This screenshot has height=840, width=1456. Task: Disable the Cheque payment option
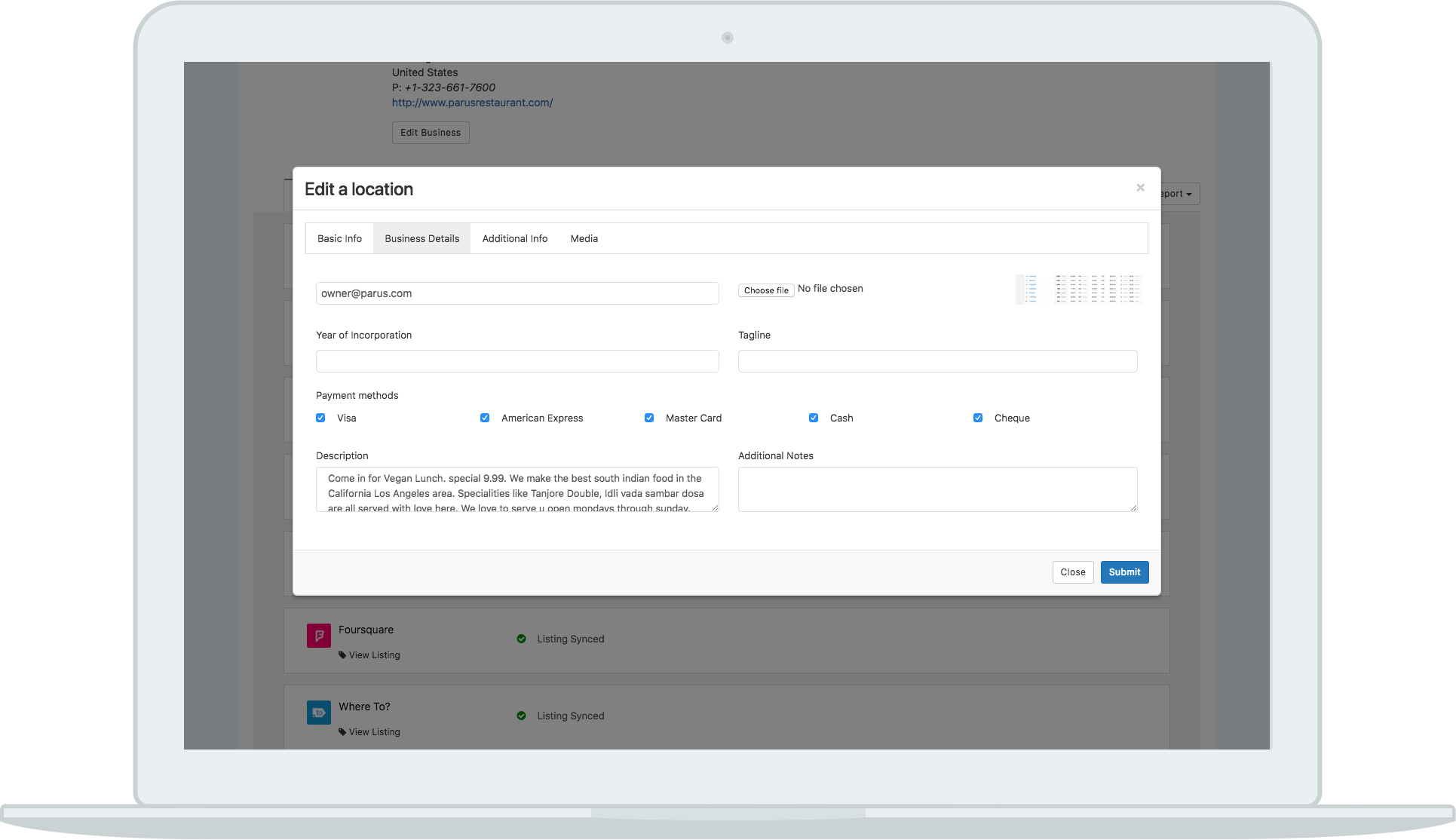click(978, 418)
